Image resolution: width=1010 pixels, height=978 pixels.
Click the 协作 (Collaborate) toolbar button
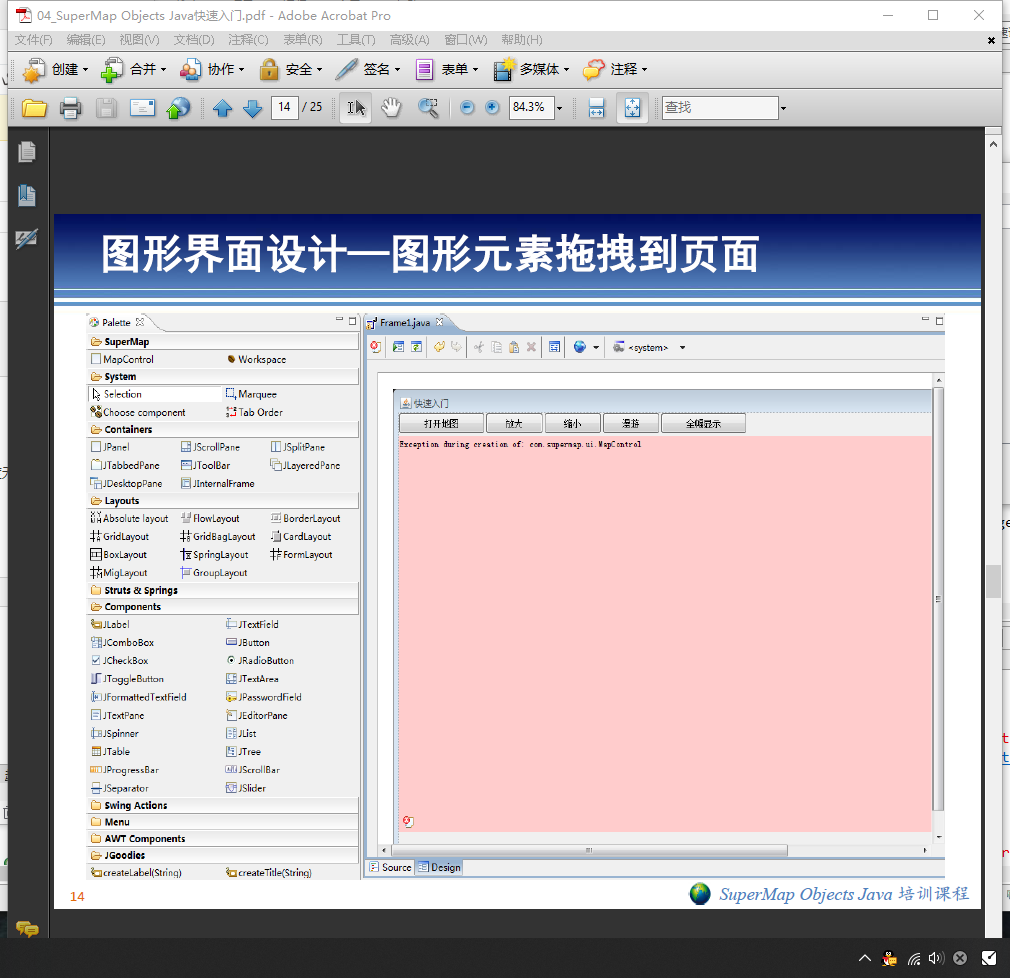212,69
